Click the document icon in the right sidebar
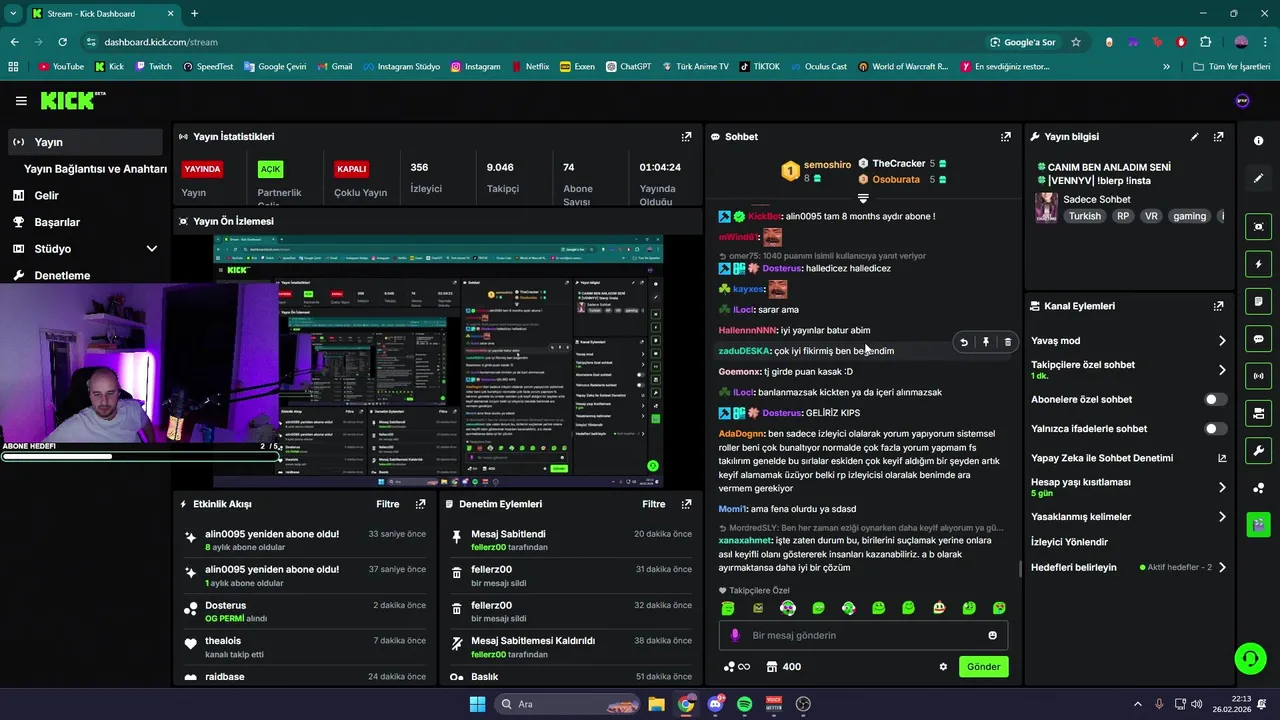The image size is (1280, 720). click(1258, 301)
